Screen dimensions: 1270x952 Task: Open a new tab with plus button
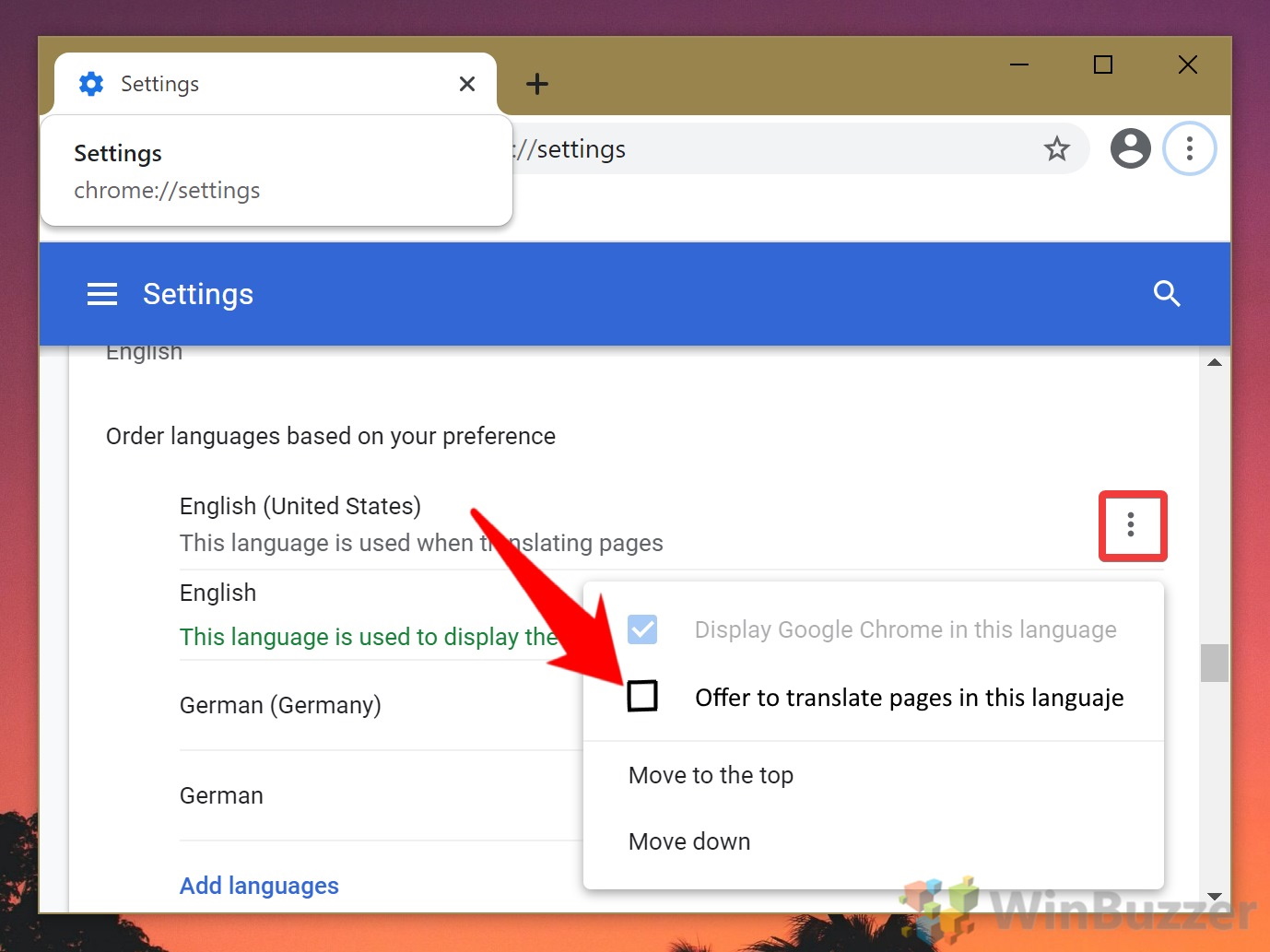click(x=537, y=84)
